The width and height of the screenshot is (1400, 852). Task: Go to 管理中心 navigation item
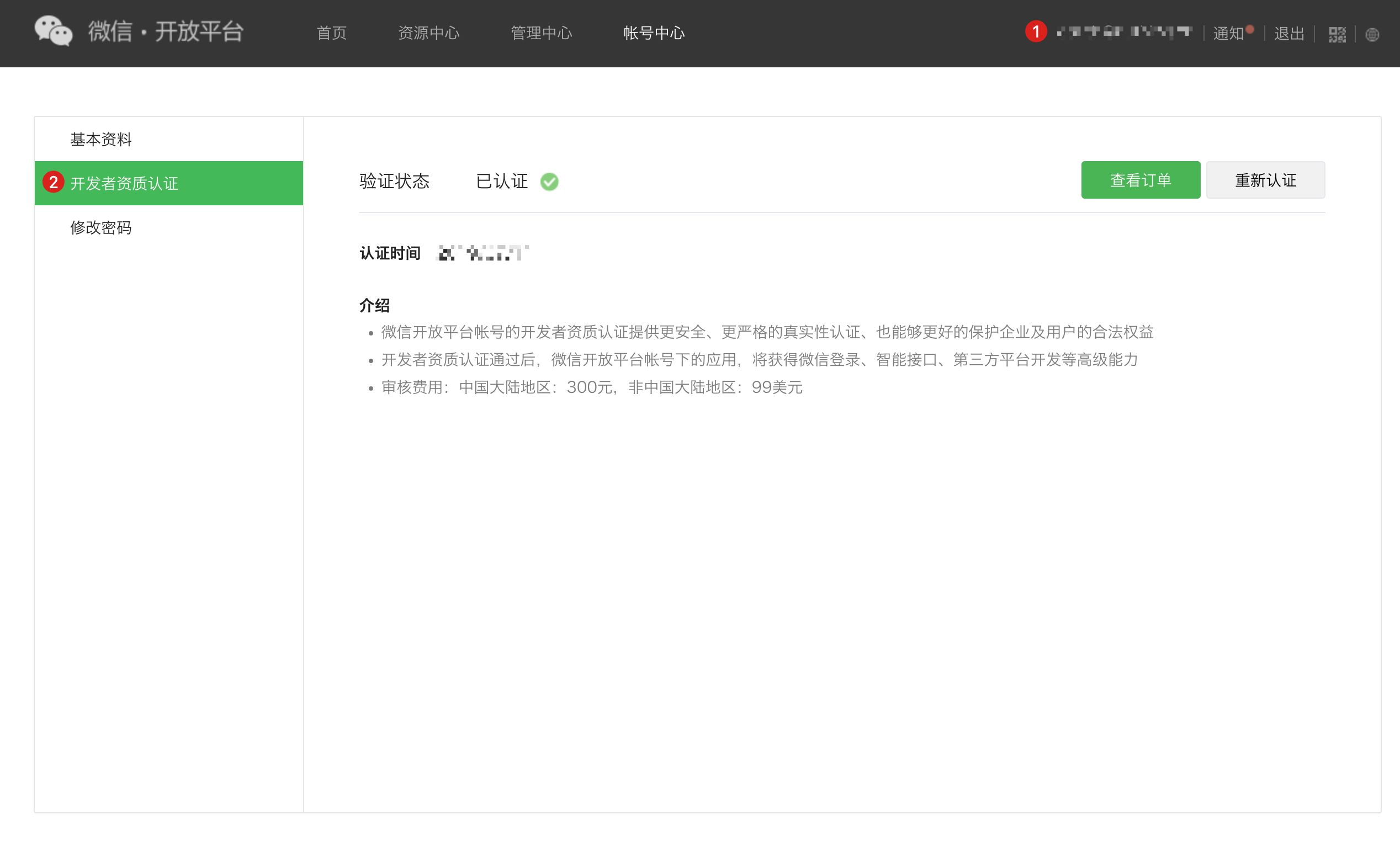click(541, 33)
